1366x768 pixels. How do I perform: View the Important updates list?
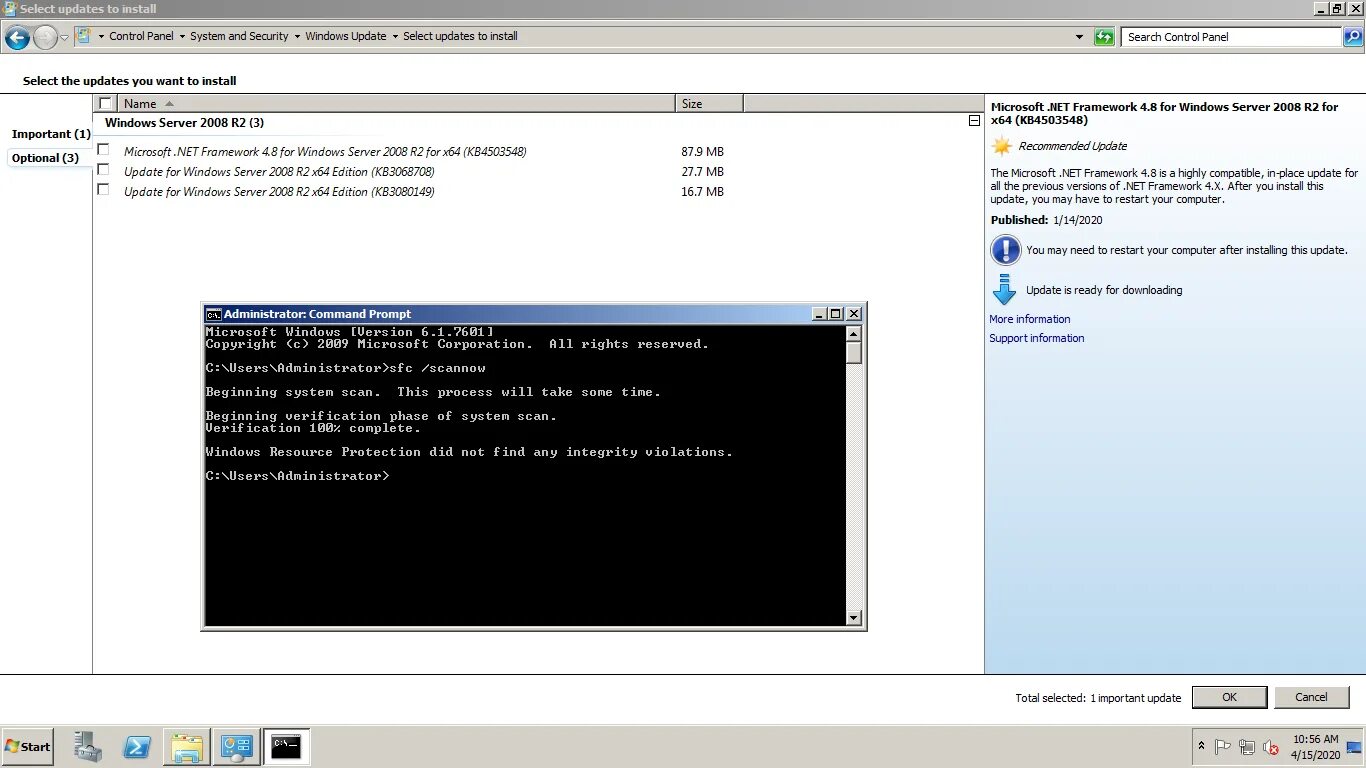pos(50,133)
